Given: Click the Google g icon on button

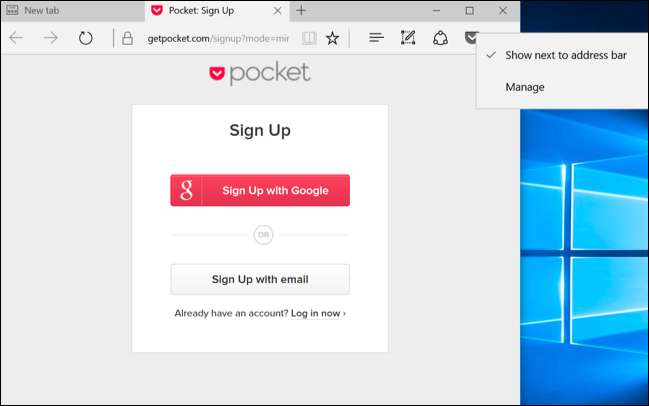Looking at the screenshot, I should click(186, 190).
